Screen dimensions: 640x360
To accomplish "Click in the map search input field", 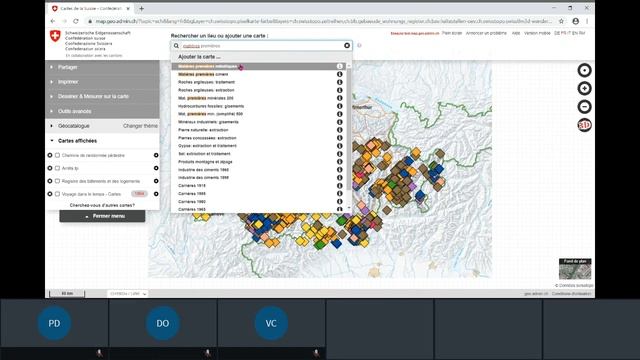I will click(x=261, y=46).
